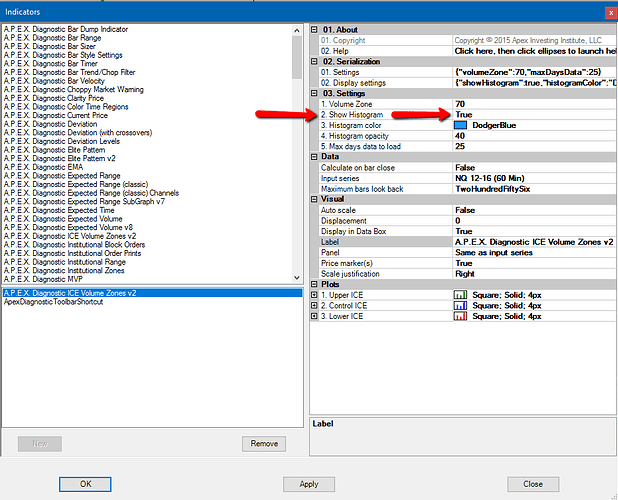Expand the 3. Lower ICE plot
Viewport: 618px width, 500px height.
click(x=314, y=316)
